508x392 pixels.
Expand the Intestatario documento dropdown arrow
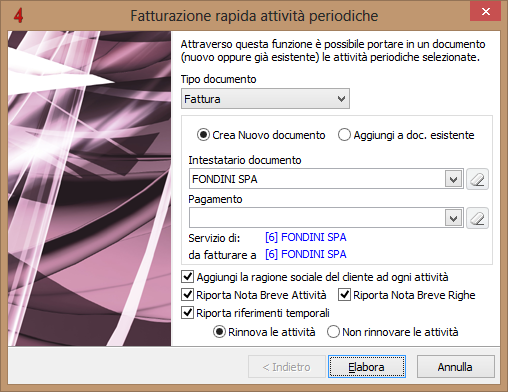tap(454, 179)
